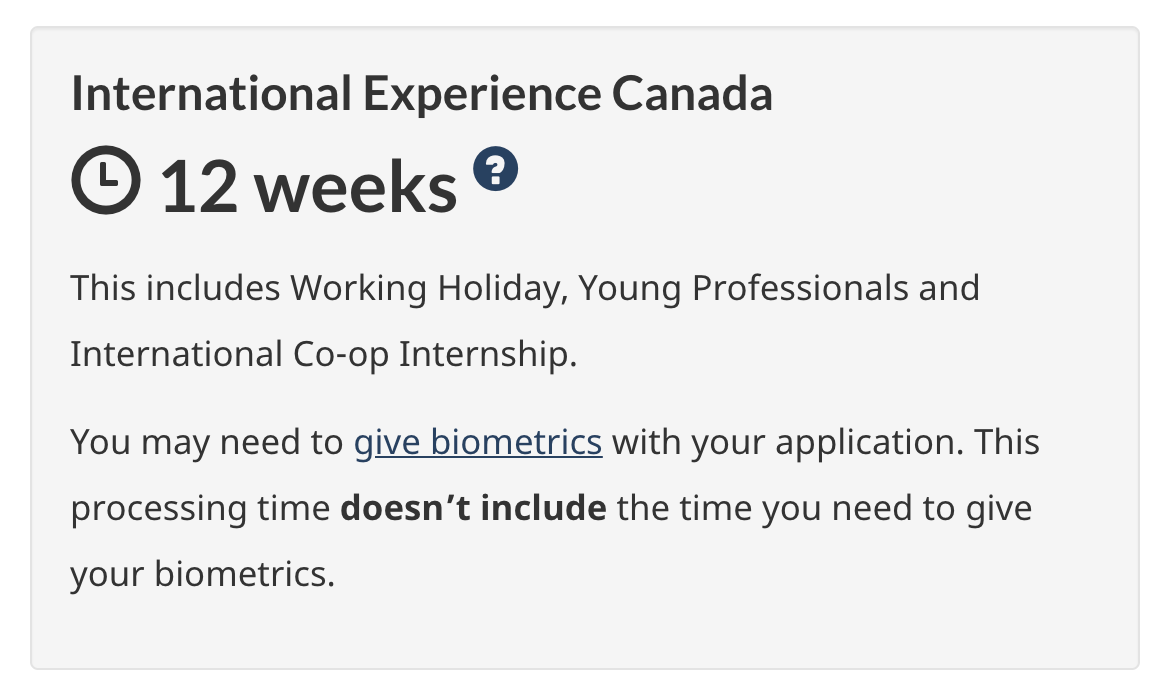Click the blue question mark help icon
Image resolution: width=1170 pixels, height=688 pixels.
coord(496,168)
